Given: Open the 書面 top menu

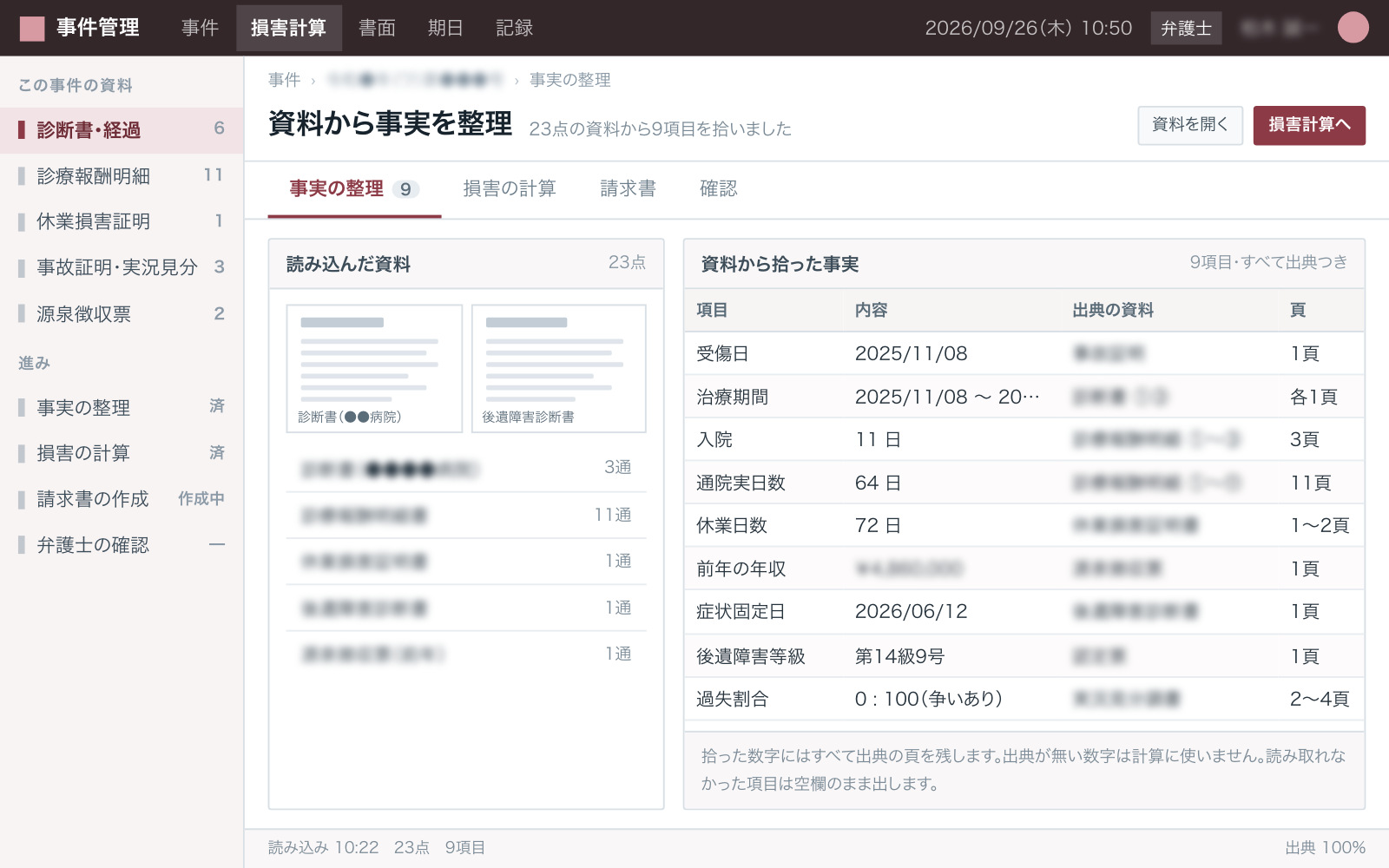Looking at the screenshot, I should pyautogui.click(x=377, y=28).
